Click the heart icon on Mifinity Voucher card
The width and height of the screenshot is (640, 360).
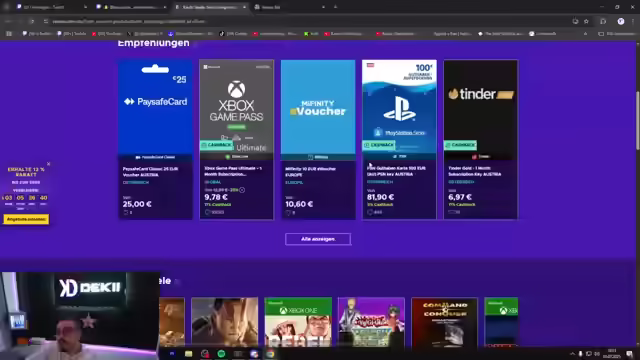(288, 213)
